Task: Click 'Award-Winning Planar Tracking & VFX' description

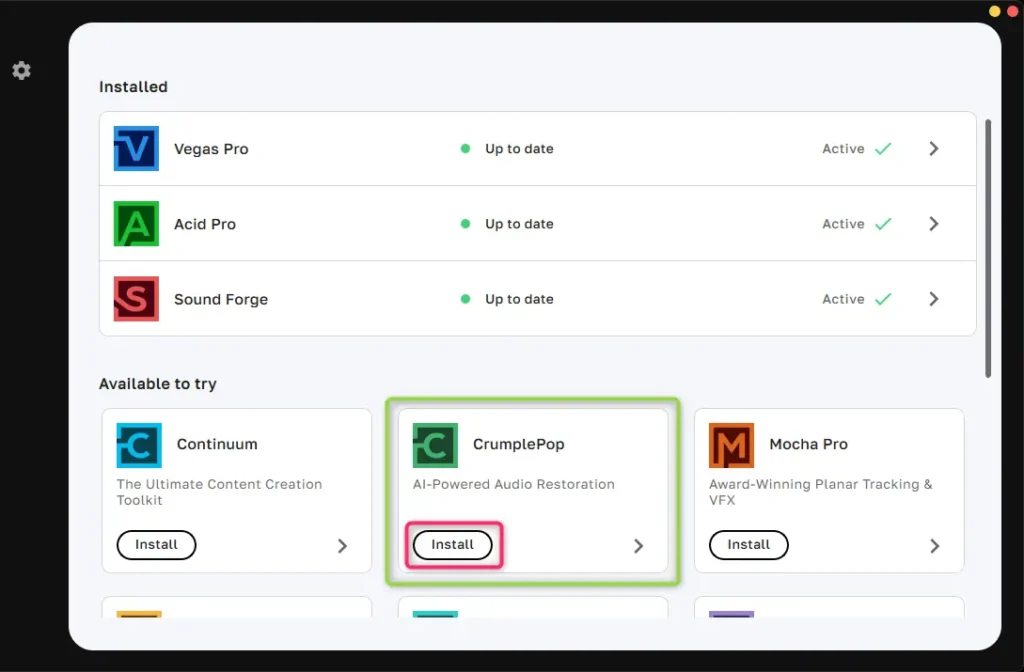Action: click(x=820, y=492)
